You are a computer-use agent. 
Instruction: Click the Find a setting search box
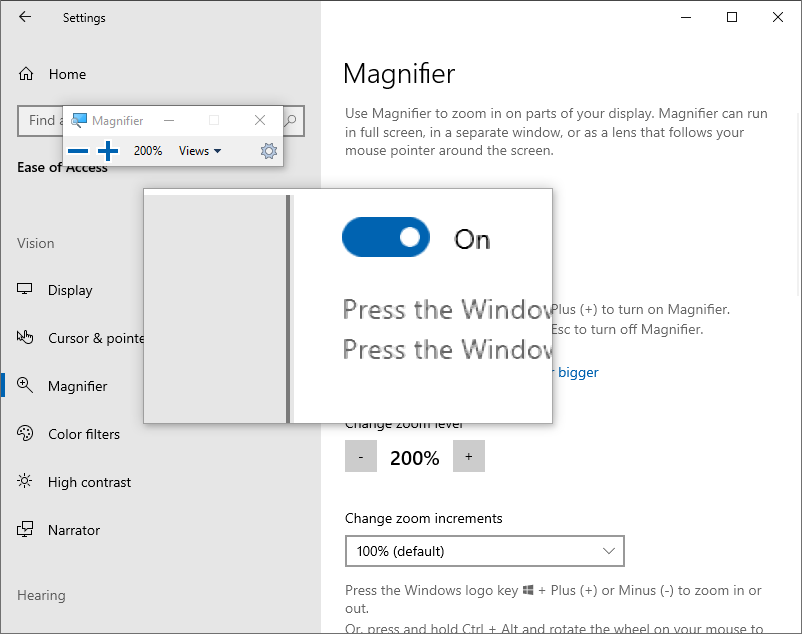[x=161, y=121]
